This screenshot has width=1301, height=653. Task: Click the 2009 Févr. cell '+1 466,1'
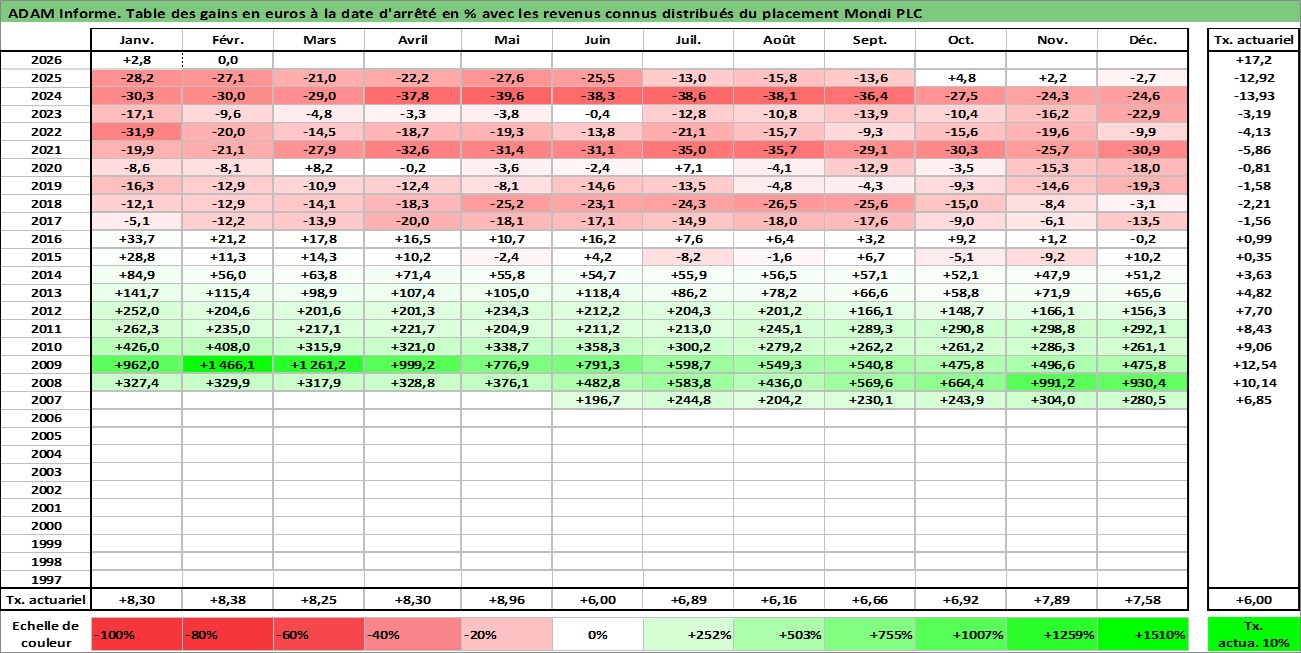point(227,365)
